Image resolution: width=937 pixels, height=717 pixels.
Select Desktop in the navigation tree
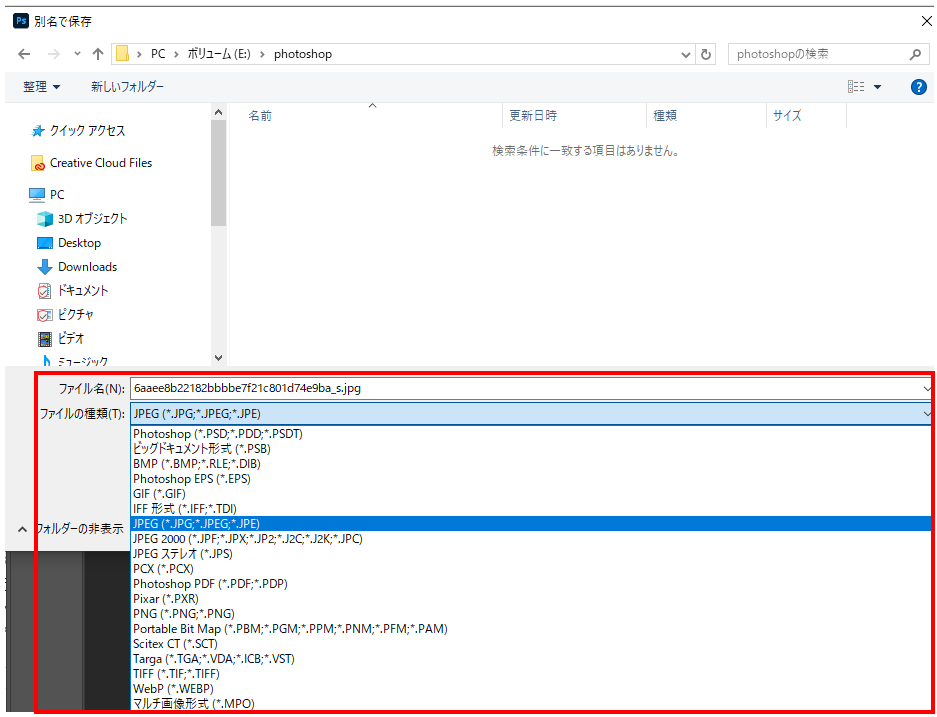point(79,243)
